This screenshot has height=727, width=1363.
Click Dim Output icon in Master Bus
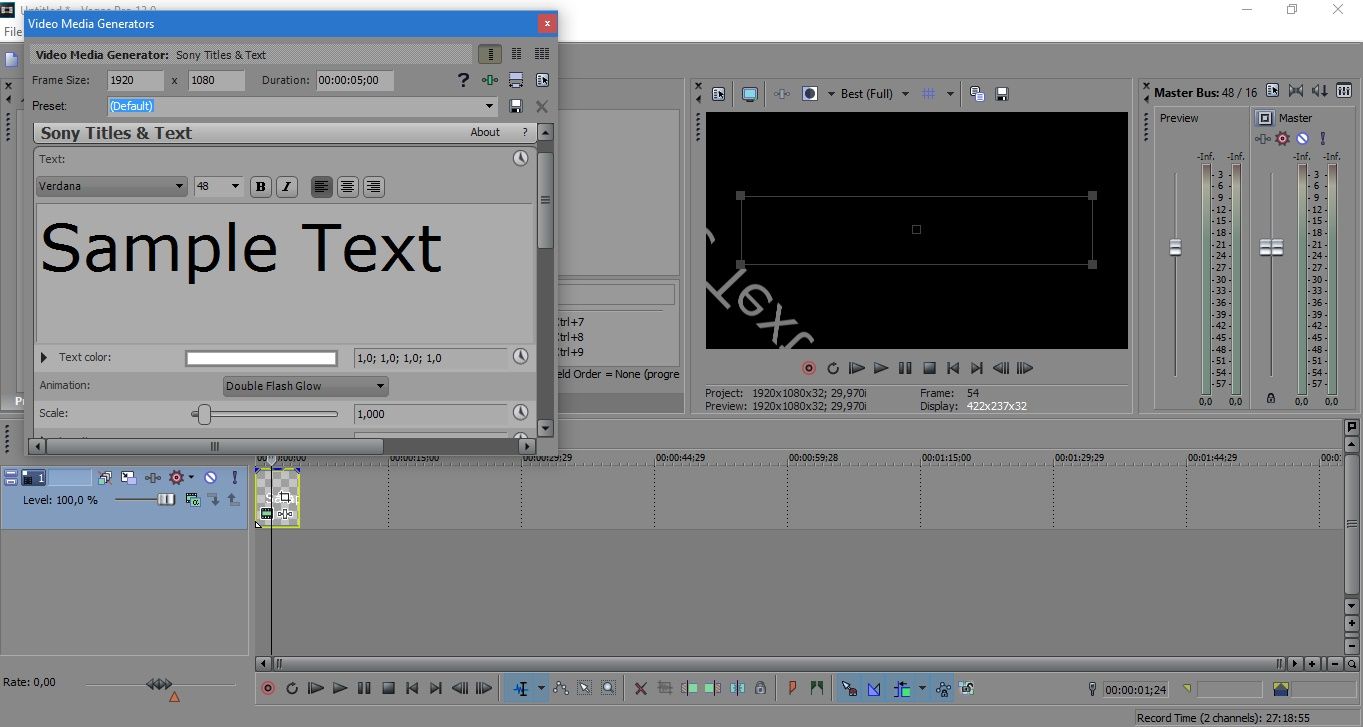pyautogui.click(x=1321, y=91)
